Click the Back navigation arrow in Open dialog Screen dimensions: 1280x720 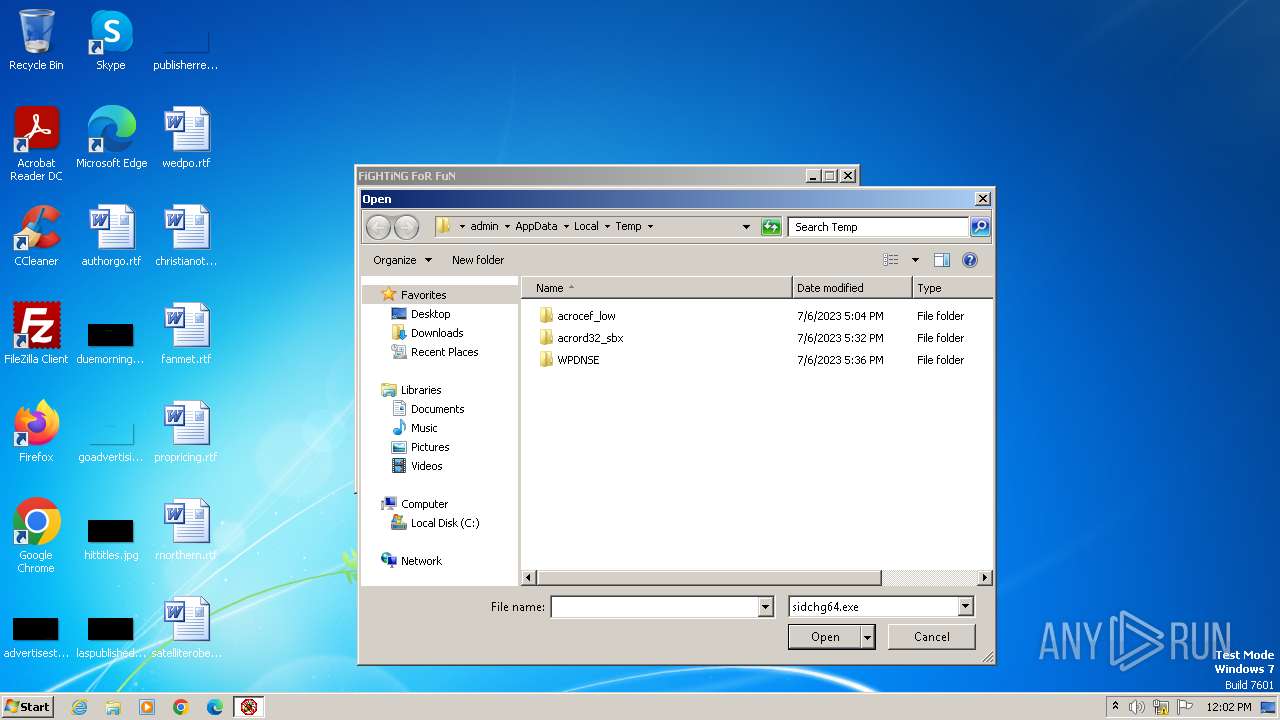(x=378, y=227)
